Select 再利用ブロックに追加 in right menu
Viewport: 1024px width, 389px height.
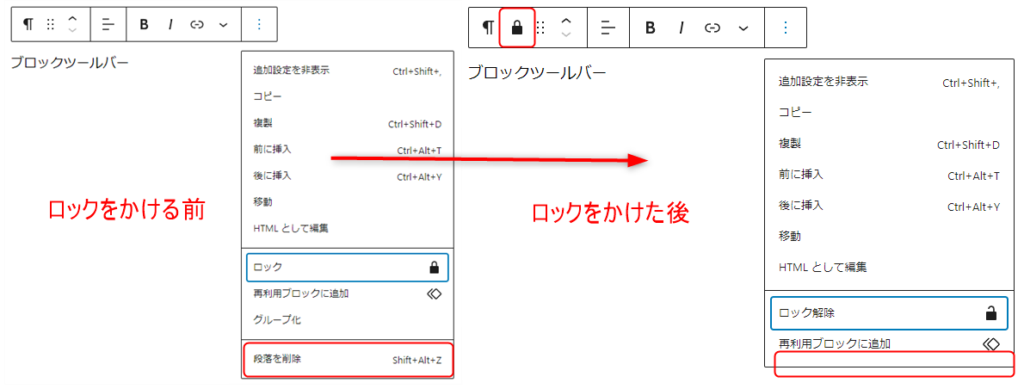click(888, 343)
